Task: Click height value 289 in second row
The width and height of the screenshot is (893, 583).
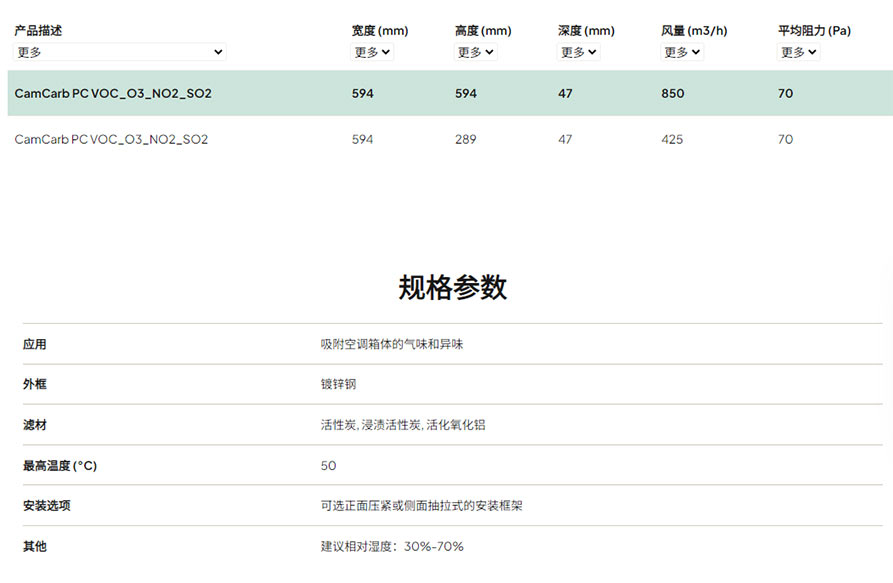Action: (465, 139)
